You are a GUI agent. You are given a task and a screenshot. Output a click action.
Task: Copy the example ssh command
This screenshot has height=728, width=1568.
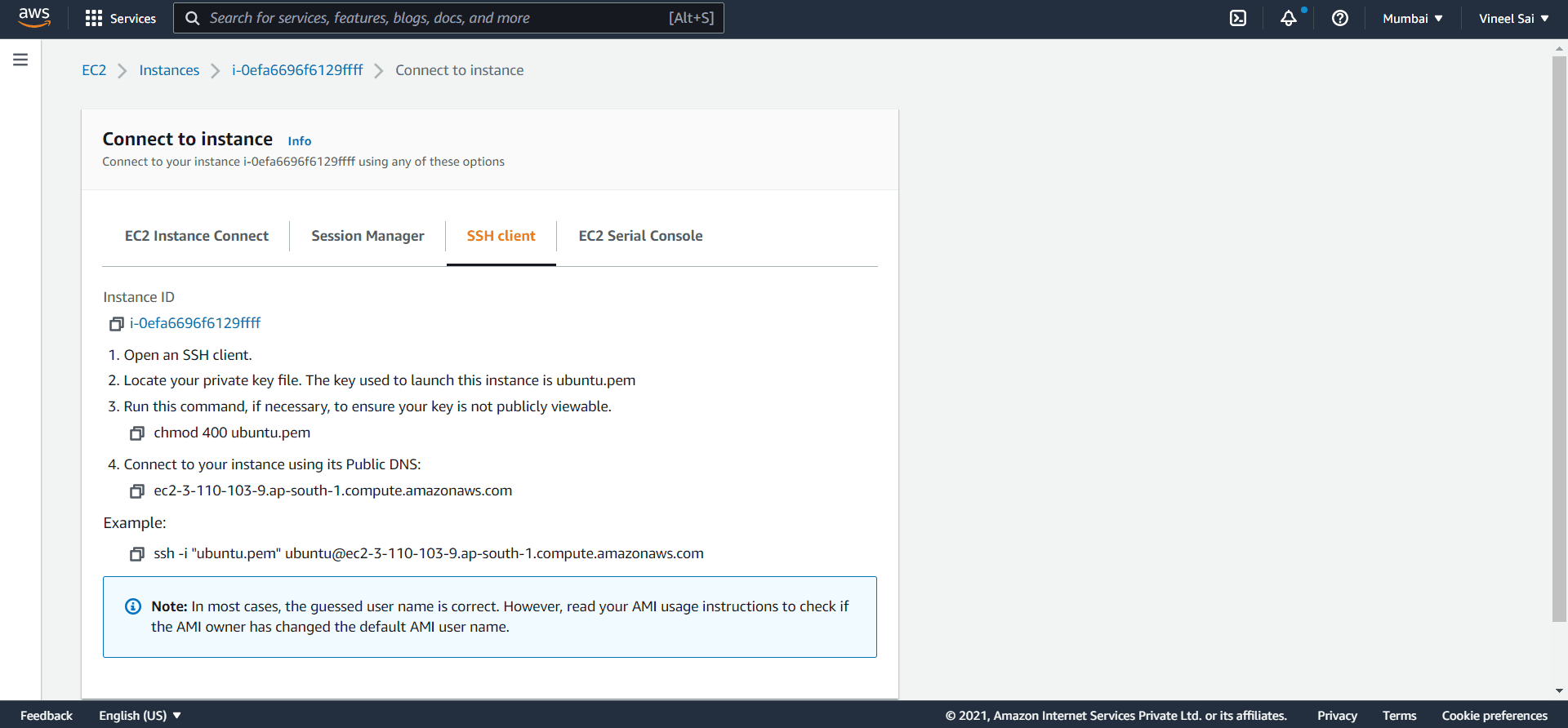pyautogui.click(x=137, y=554)
